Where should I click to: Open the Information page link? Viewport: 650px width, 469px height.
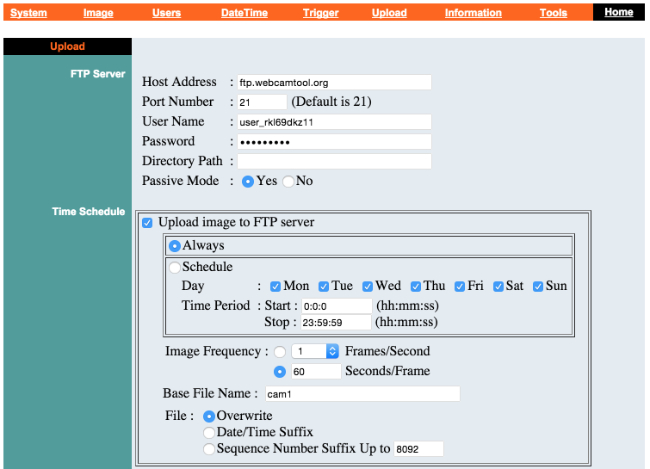tap(473, 13)
